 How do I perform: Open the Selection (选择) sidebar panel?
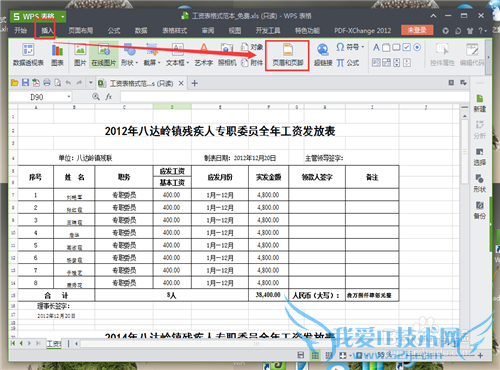480,157
